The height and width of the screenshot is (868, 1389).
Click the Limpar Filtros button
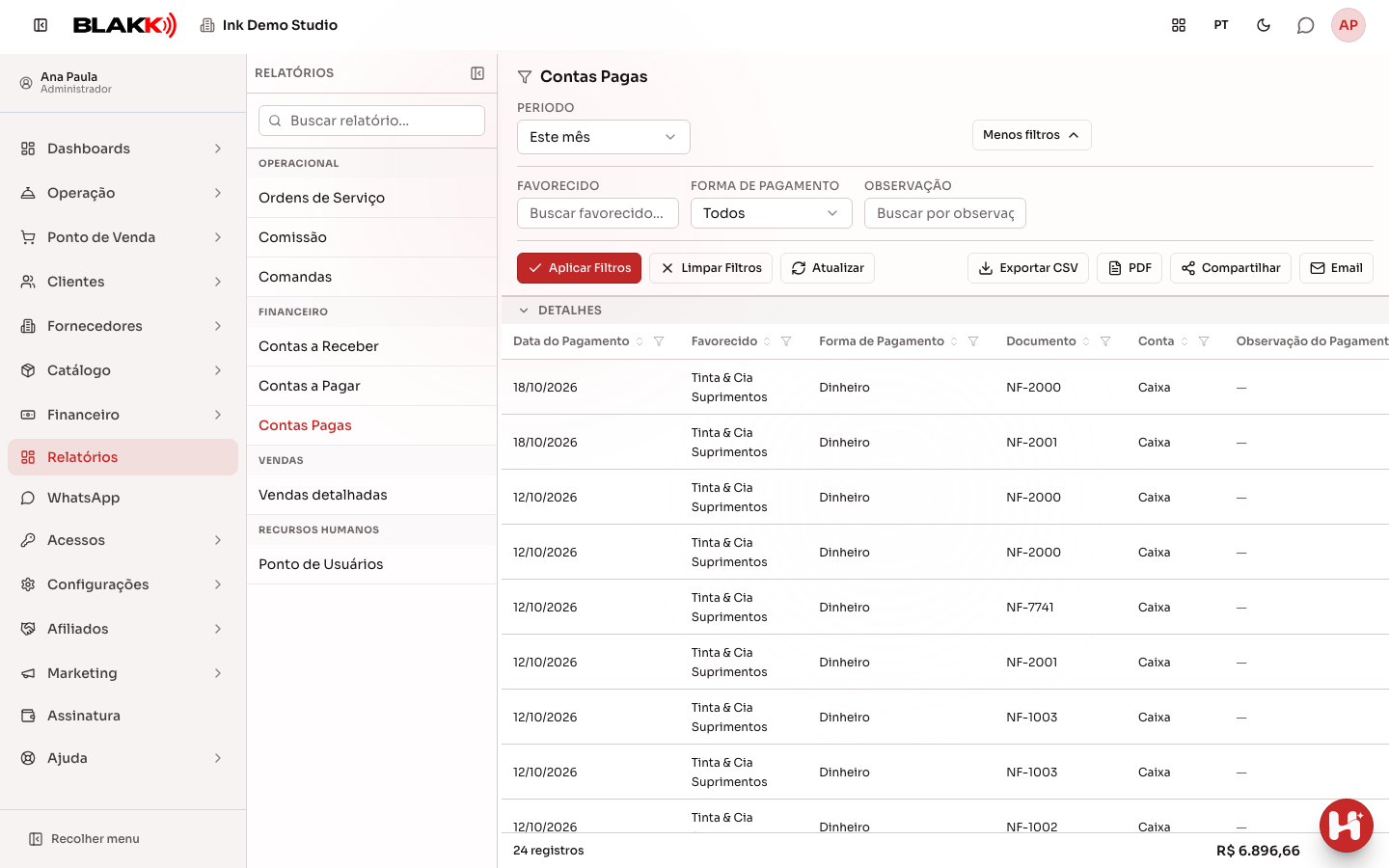(711, 268)
